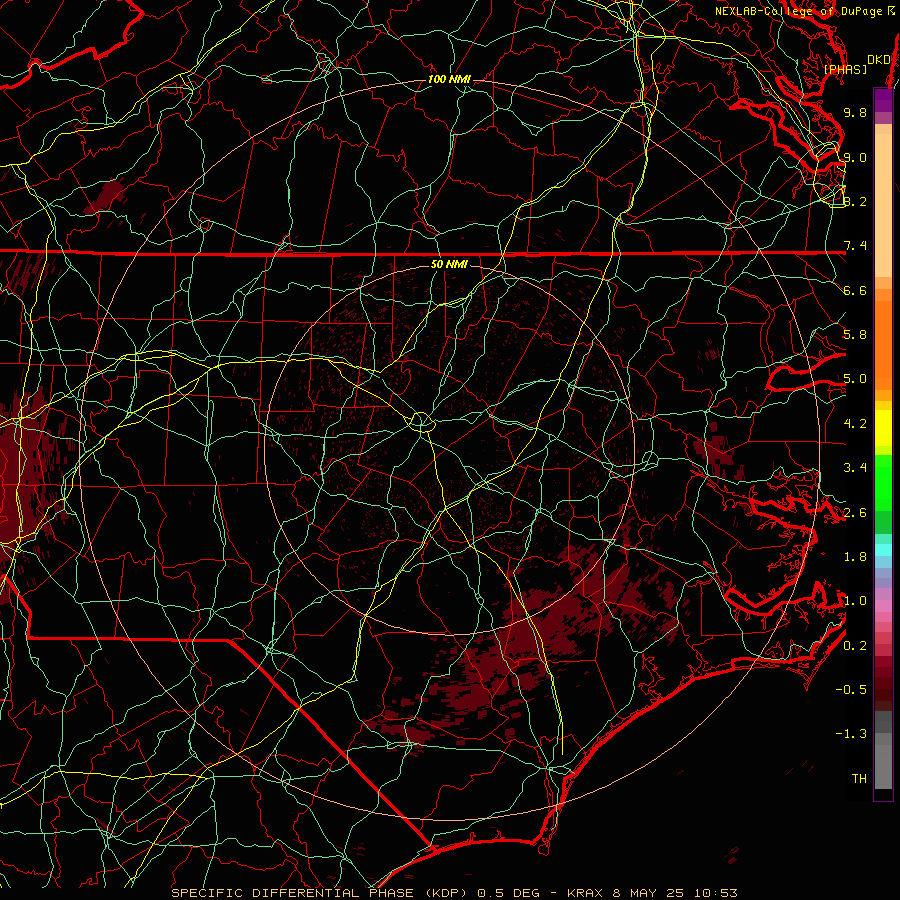Select the bright green swatch on color bar
Image resolution: width=900 pixels, height=900 pixels.
pos(883,482)
